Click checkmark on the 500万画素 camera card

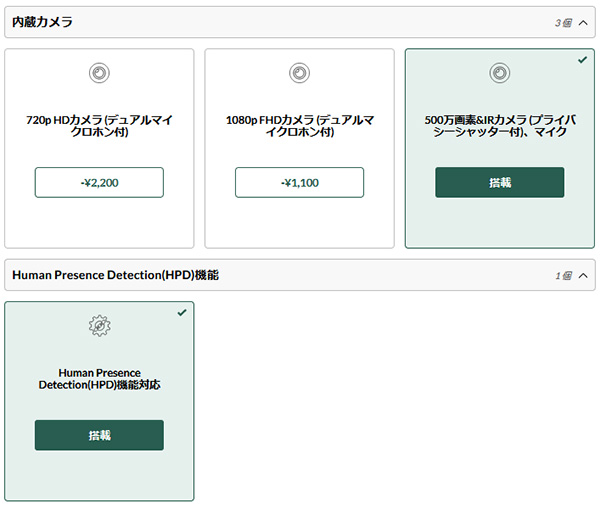[x=582, y=60]
